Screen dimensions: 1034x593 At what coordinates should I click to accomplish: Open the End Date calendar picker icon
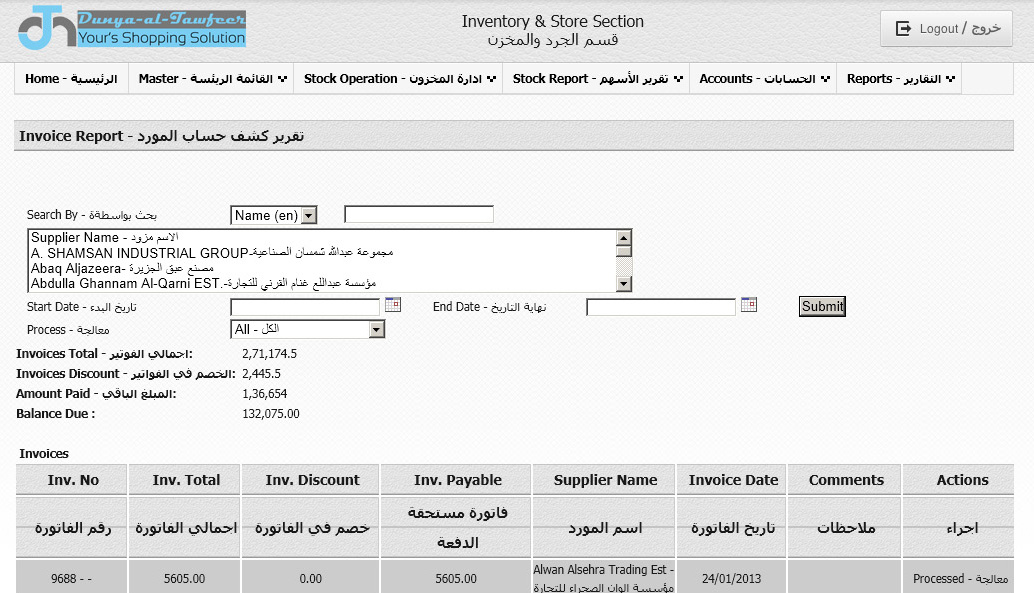pos(748,305)
